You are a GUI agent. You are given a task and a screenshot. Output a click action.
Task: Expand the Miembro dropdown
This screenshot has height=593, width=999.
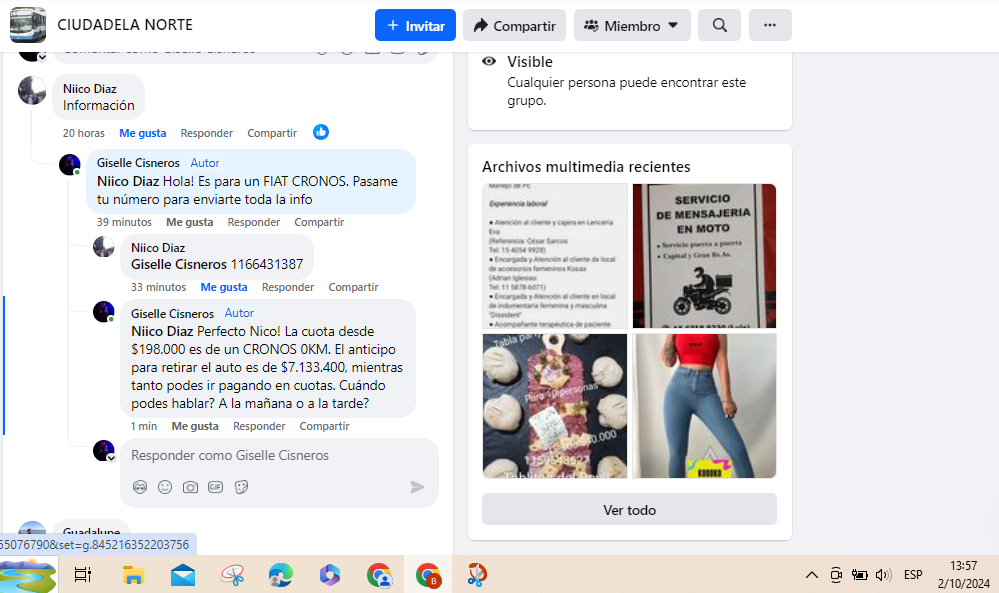[x=632, y=25]
